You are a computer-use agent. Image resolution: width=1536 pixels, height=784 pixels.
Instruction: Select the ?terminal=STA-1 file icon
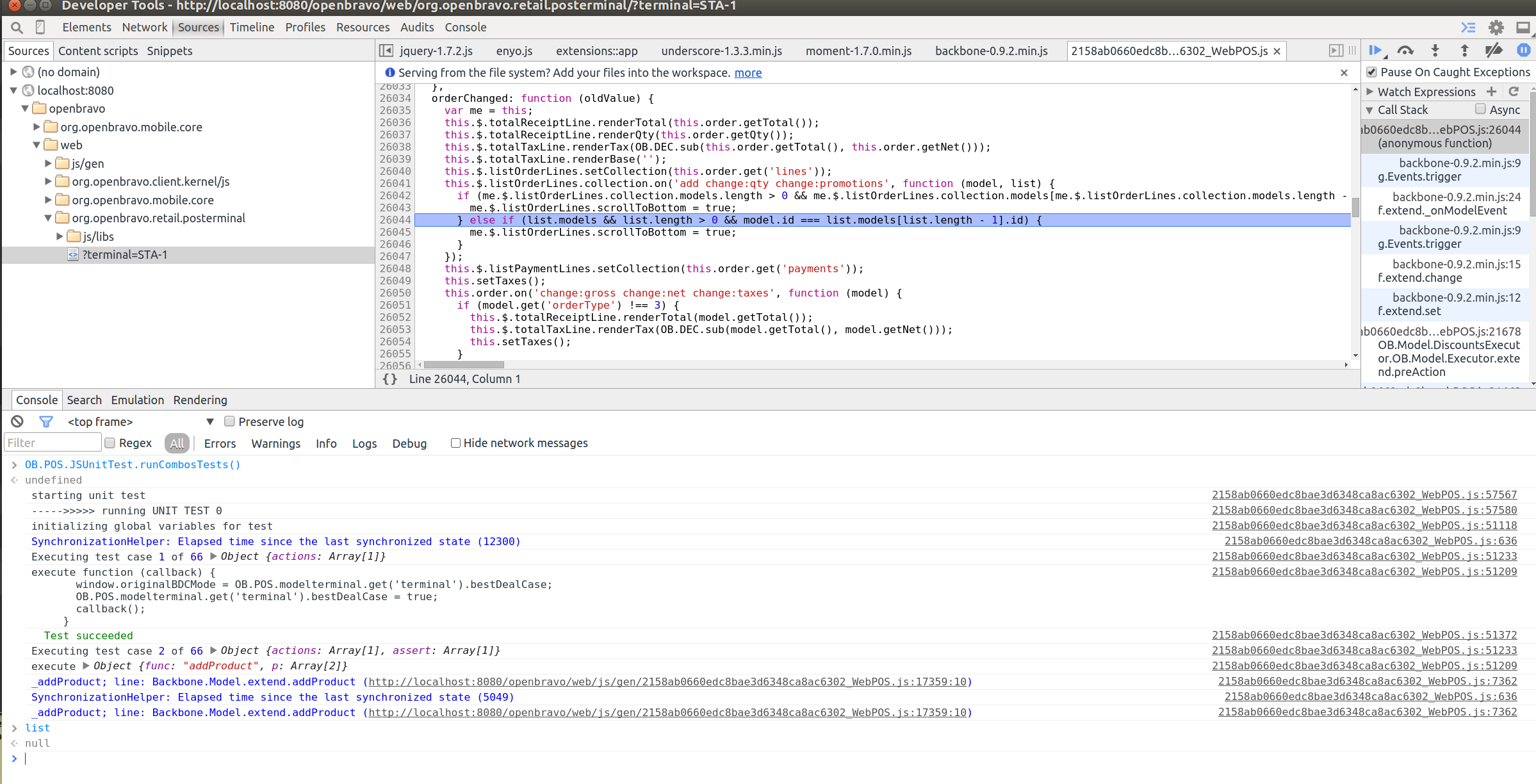[73, 255]
